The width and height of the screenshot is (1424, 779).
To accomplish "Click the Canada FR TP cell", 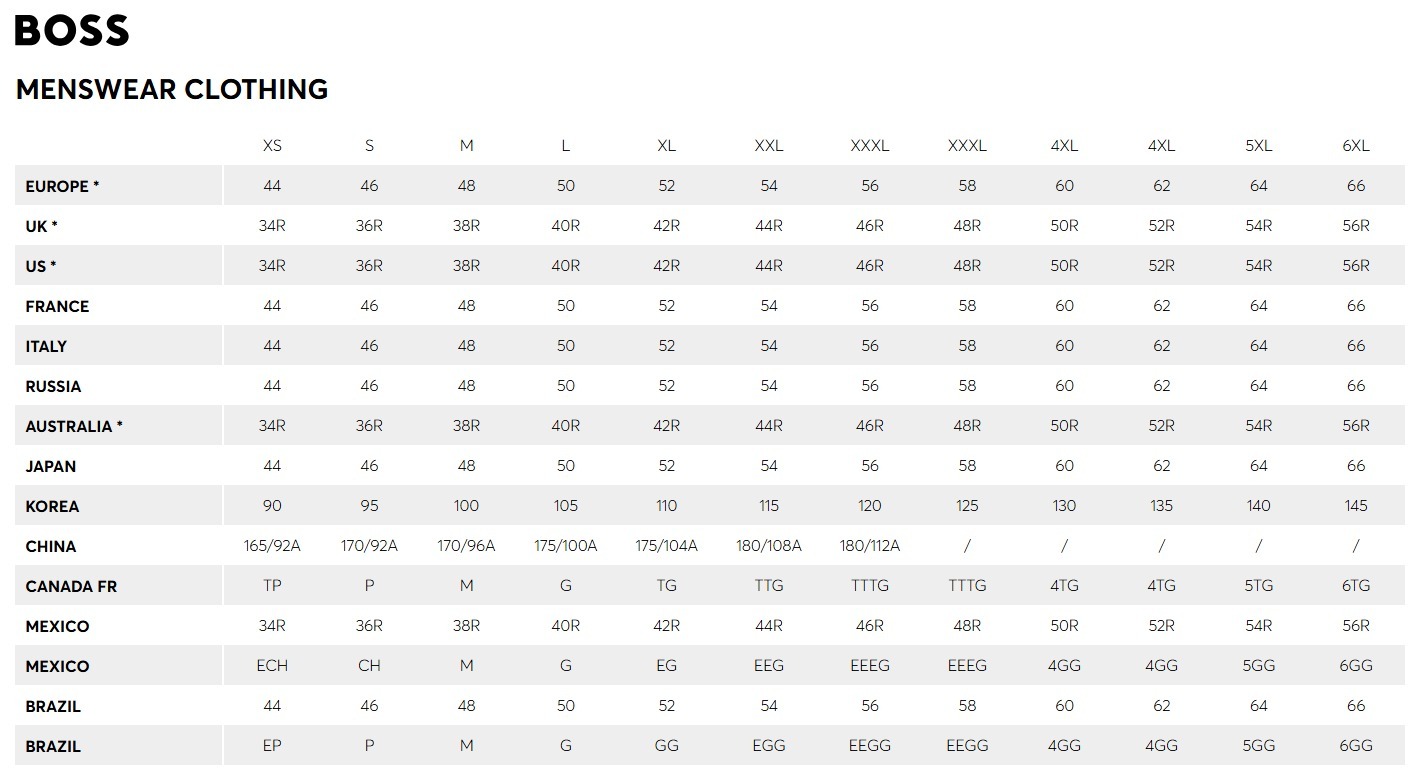I will pos(272,586).
